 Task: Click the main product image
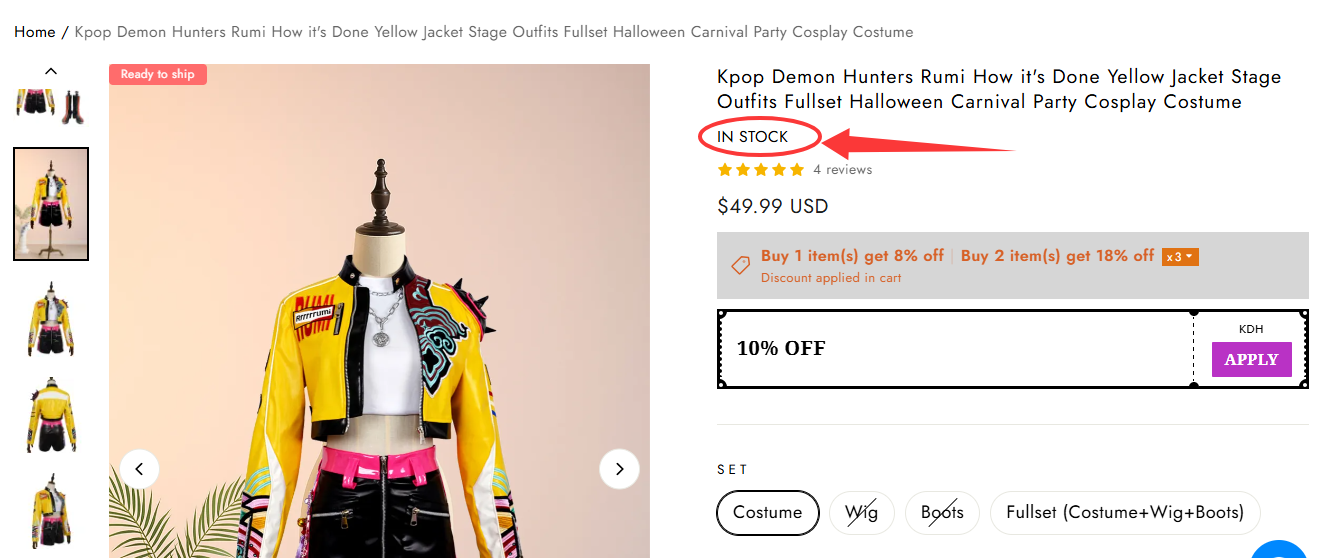coord(379,330)
